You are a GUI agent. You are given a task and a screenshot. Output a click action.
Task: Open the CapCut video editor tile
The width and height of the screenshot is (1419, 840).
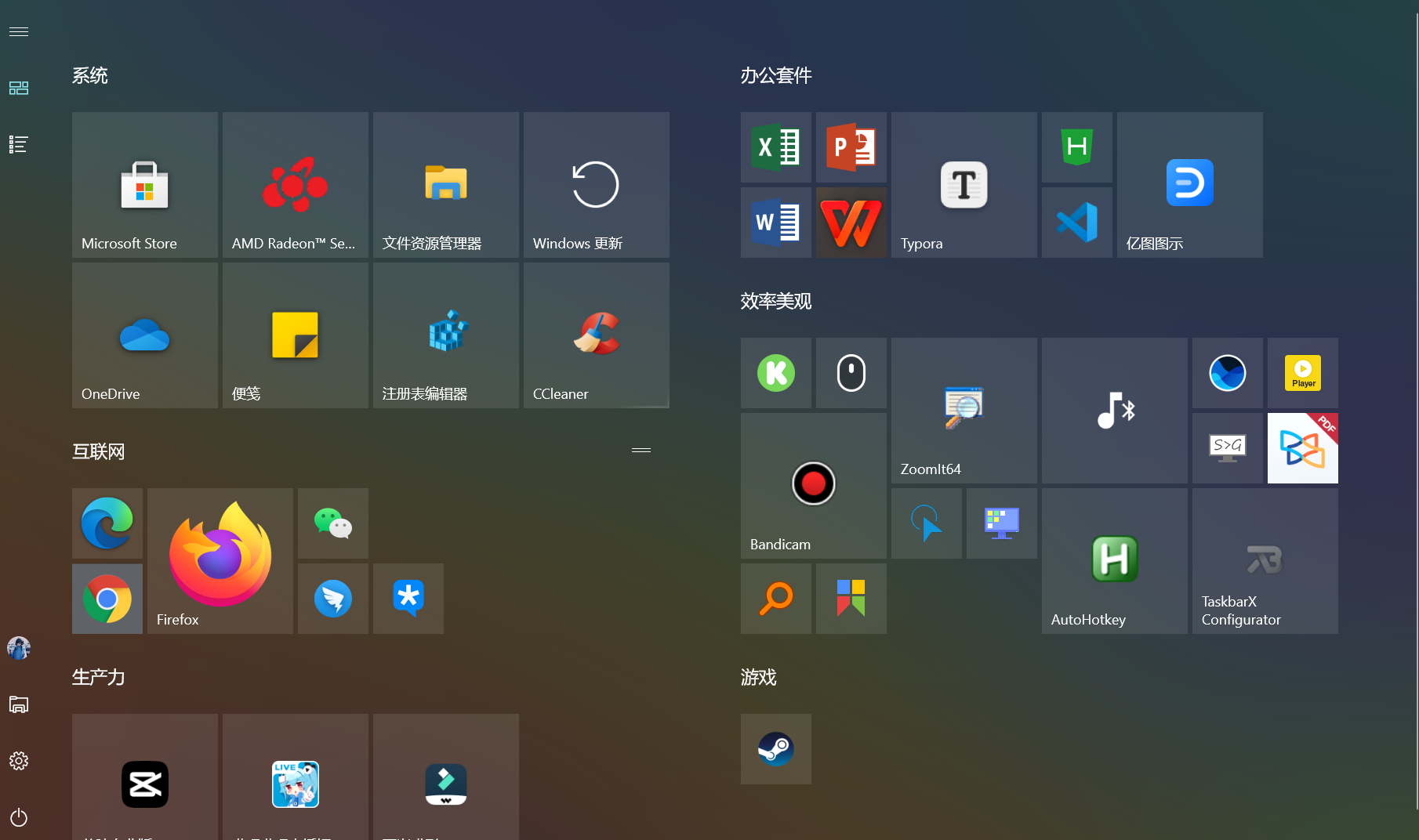coord(145,777)
